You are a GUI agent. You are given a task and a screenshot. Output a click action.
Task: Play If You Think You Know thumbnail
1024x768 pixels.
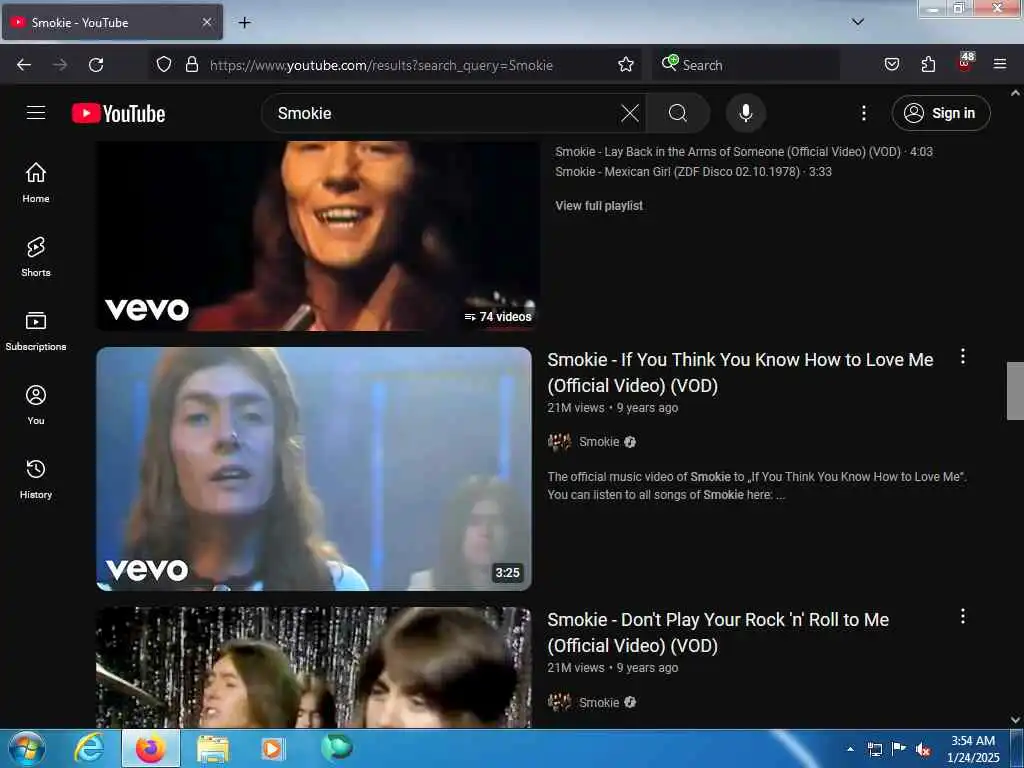click(x=314, y=469)
